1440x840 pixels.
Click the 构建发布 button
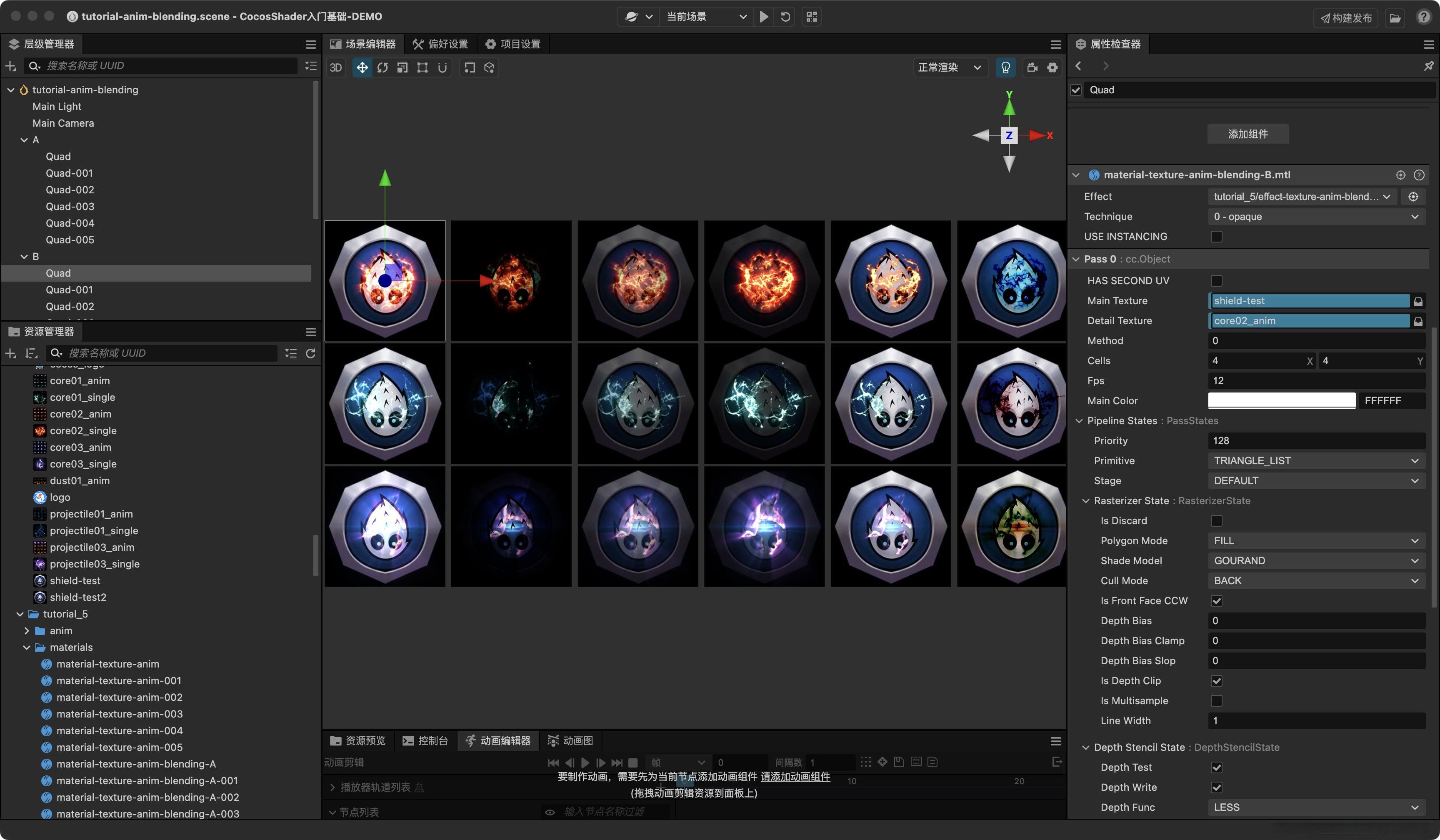(1346, 18)
